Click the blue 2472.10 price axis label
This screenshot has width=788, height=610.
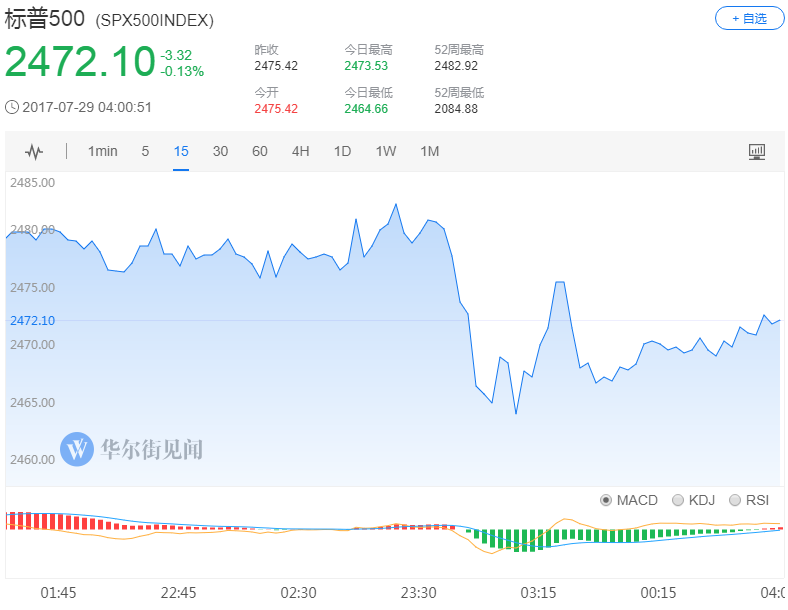33,321
